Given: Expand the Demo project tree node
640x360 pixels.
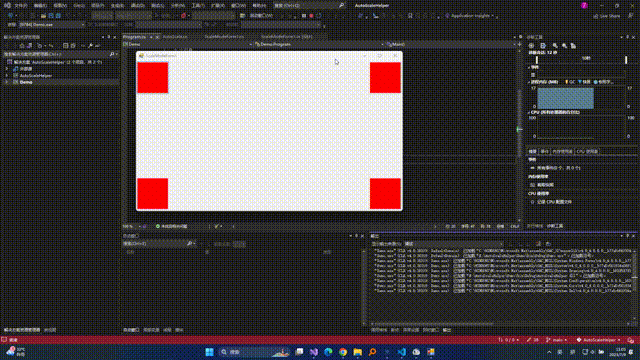Looking at the screenshot, I should 6,82.
